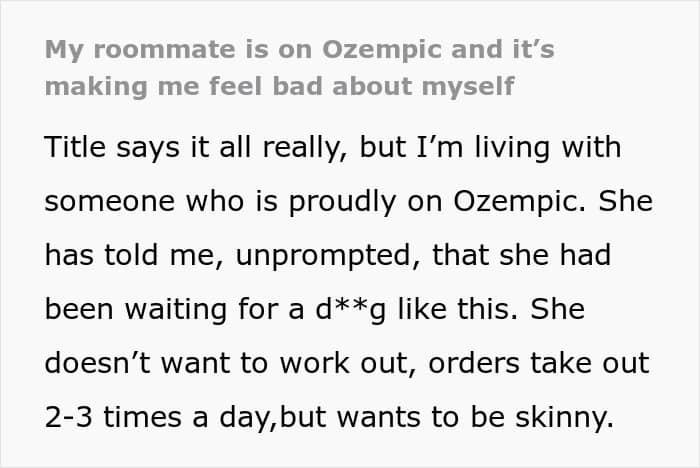Click the word 'myself' in the title
This screenshot has height=468, width=700.
468,87
